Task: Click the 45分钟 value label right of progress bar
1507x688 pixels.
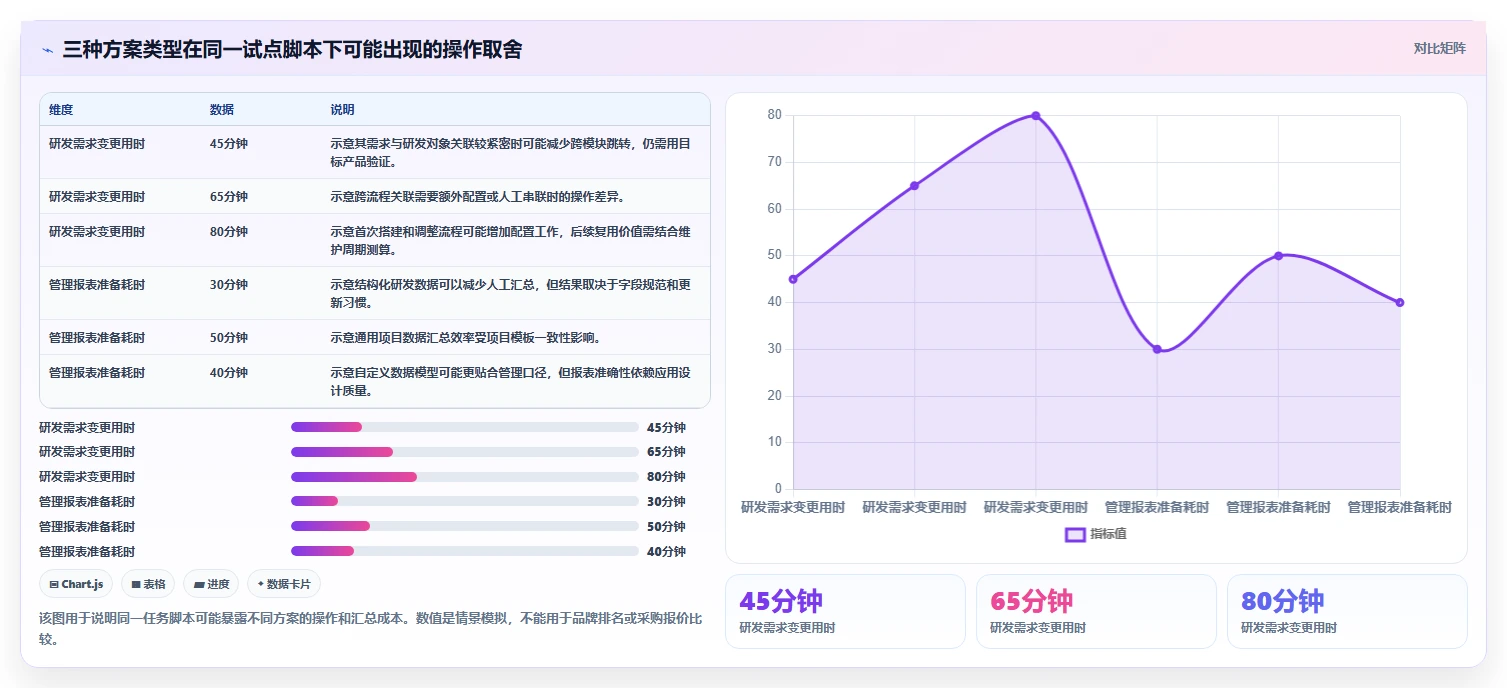Action: pyautogui.click(x=666, y=427)
